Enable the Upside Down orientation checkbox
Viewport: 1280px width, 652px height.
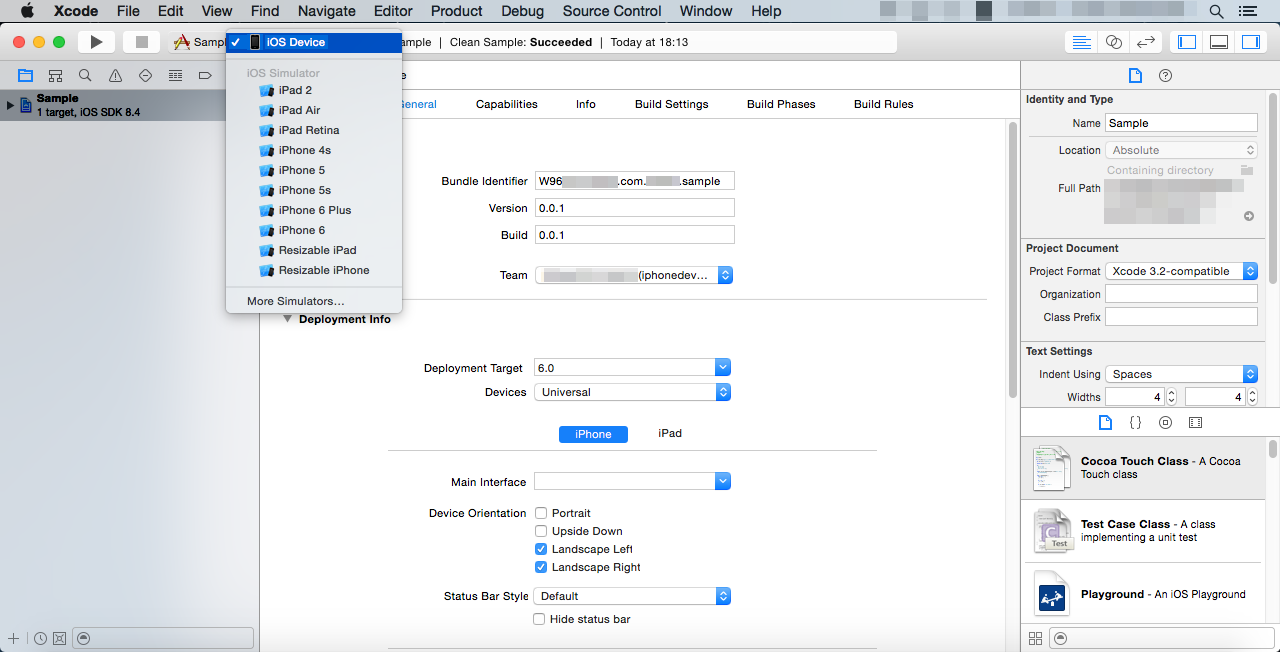[x=540, y=531]
